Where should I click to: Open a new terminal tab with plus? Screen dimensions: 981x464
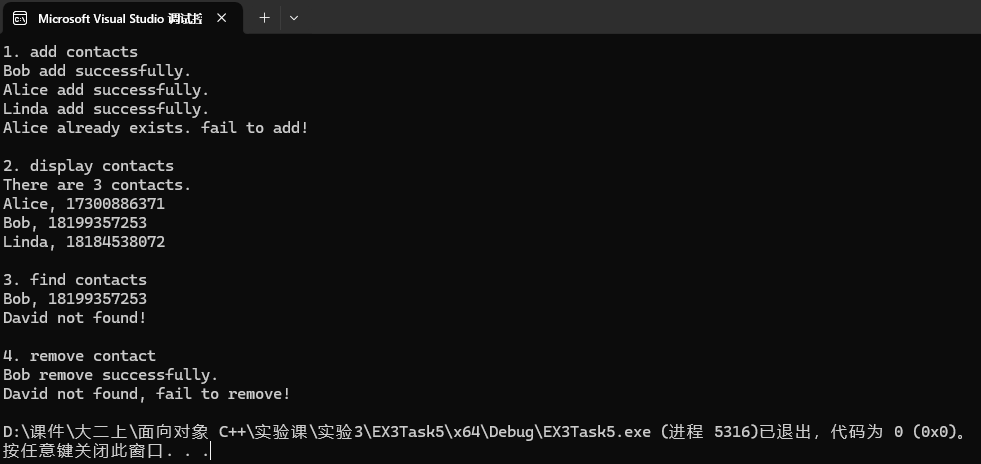[x=264, y=18]
